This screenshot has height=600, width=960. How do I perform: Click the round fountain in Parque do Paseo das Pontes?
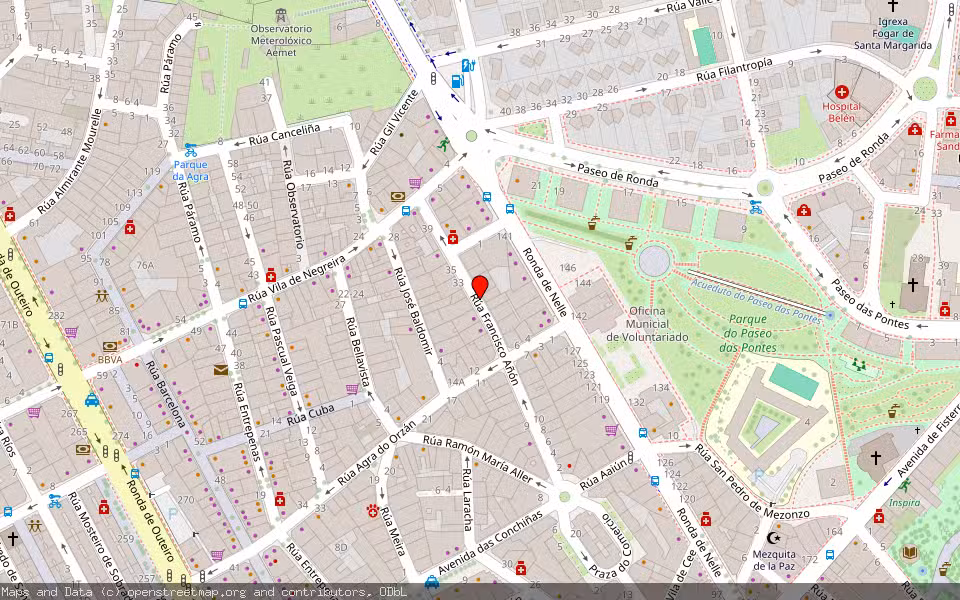tap(654, 261)
